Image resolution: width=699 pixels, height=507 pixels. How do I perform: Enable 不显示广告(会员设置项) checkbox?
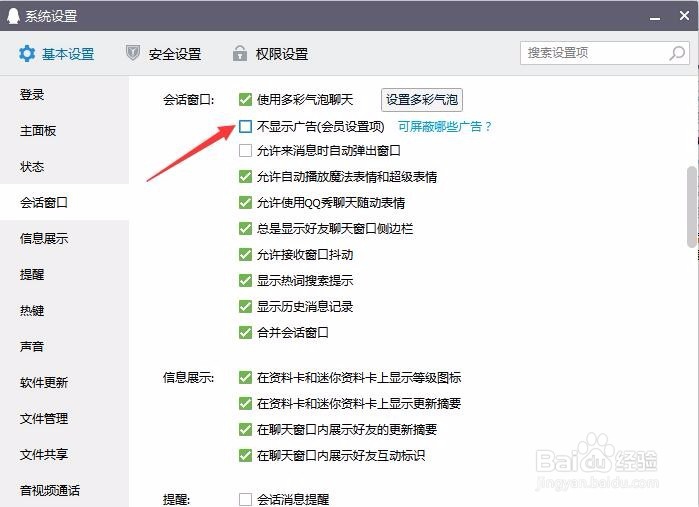point(245,127)
